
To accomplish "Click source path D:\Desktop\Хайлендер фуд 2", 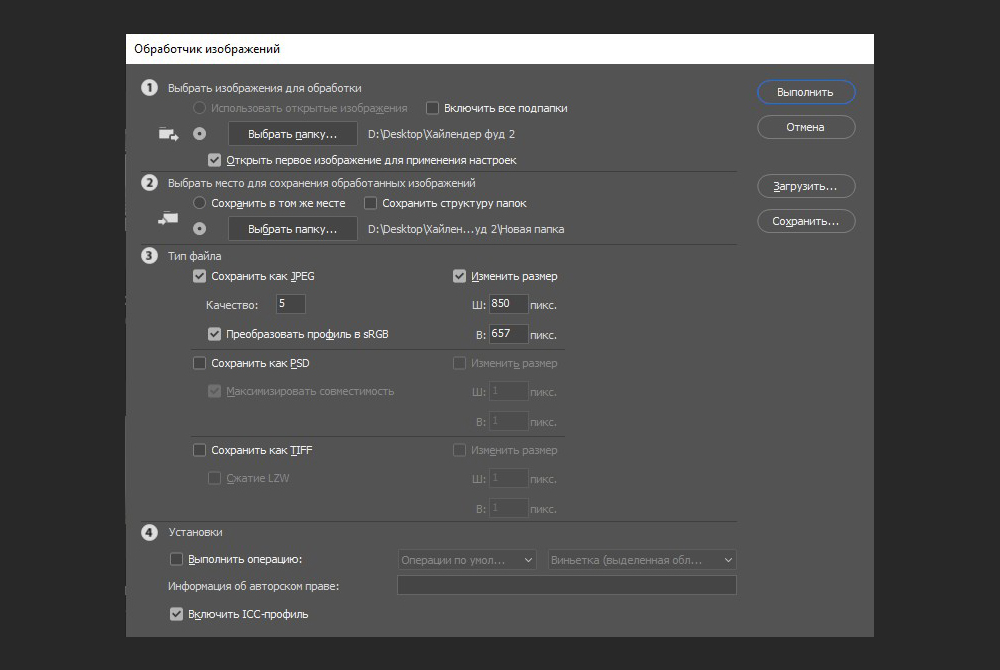I will point(441,134).
